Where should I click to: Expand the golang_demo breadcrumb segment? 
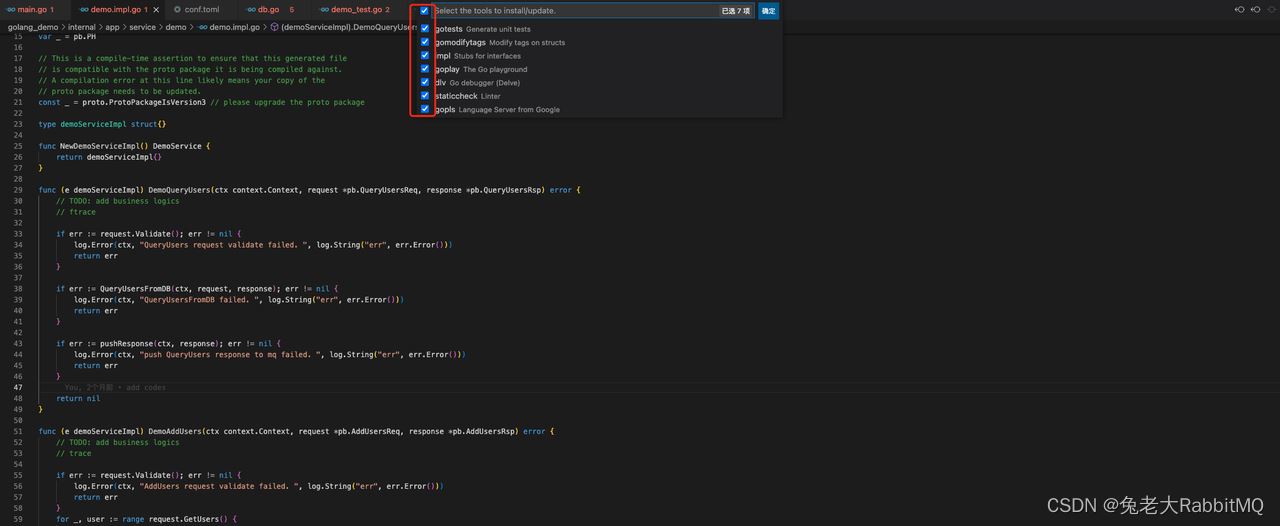32,27
